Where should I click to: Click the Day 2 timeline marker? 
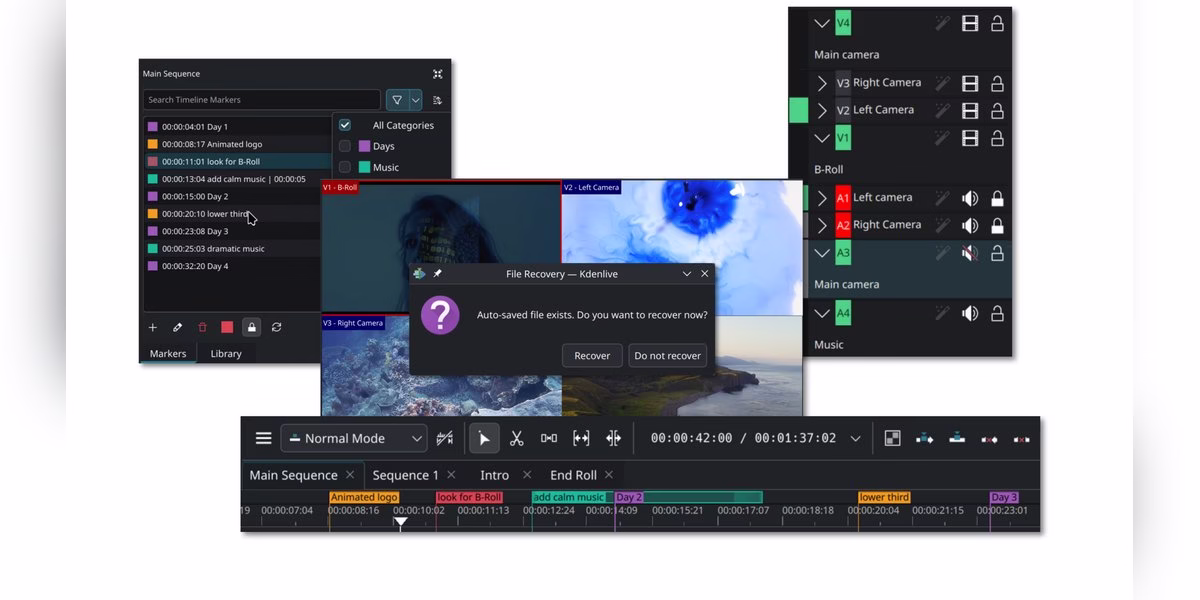pyautogui.click(x=629, y=497)
